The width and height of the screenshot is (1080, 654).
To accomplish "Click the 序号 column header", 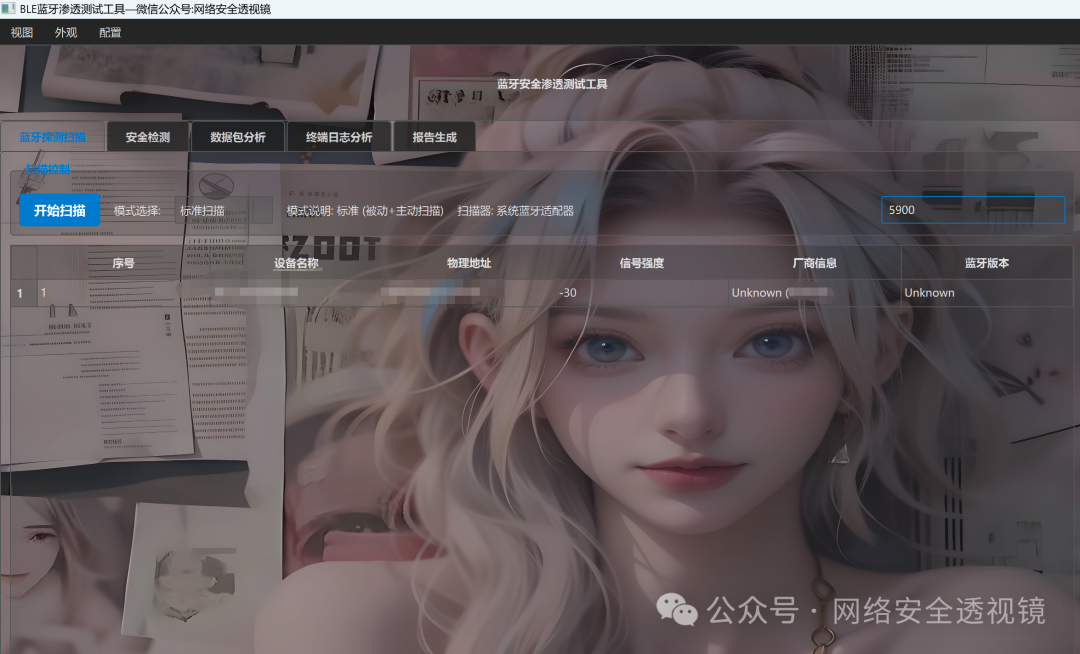I will coord(123,263).
